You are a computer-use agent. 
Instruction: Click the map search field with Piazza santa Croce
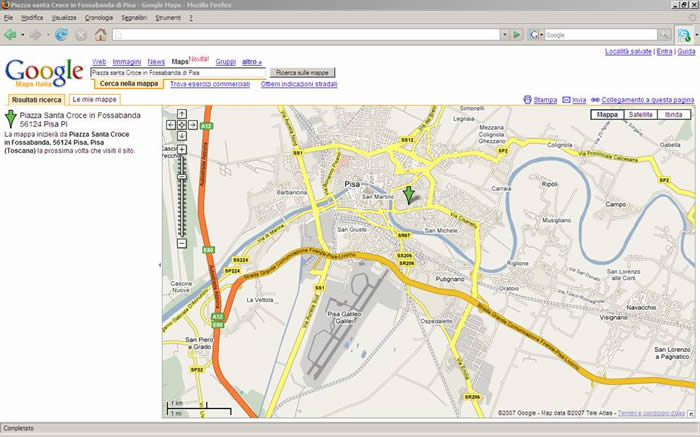click(x=178, y=72)
